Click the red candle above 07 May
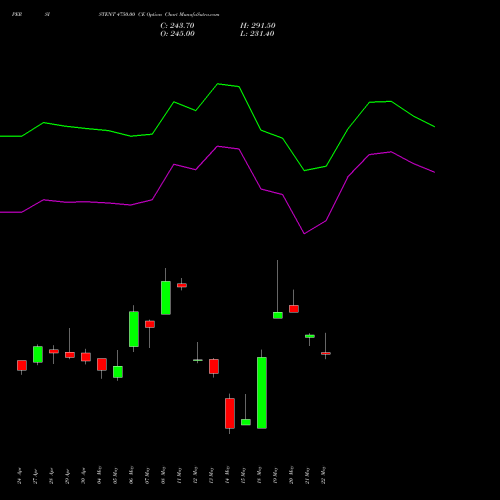Viewport: 500px width, 500px height. click(150, 324)
